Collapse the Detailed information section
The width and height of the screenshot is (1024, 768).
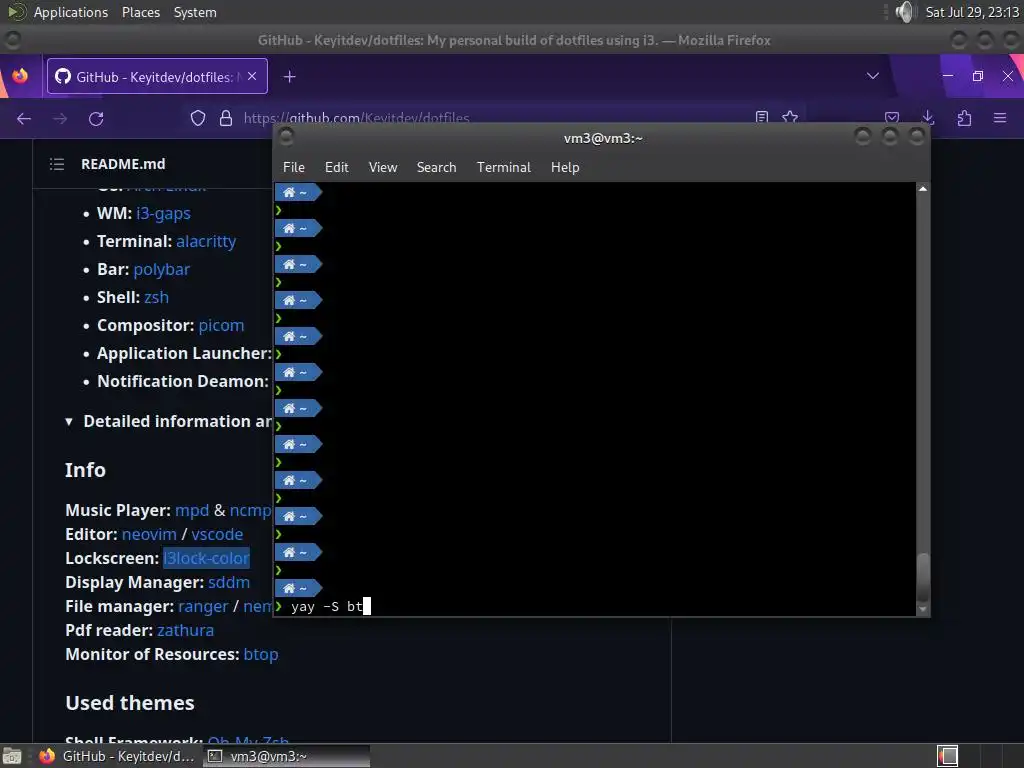click(x=69, y=422)
